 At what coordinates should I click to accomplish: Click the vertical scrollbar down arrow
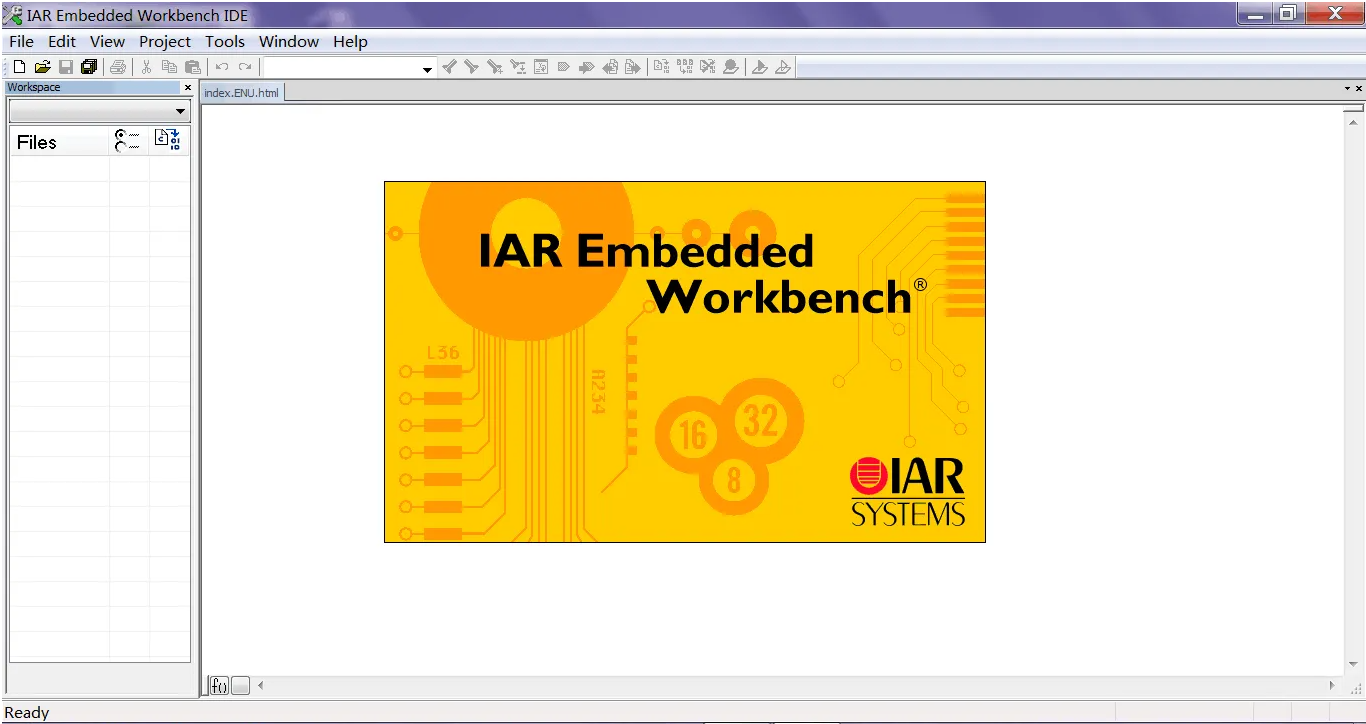coord(1353,663)
